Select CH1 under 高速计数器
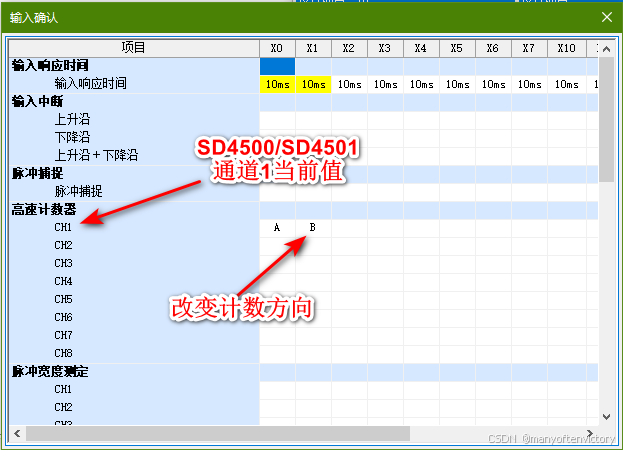The image size is (623, 450). (134, 228)
